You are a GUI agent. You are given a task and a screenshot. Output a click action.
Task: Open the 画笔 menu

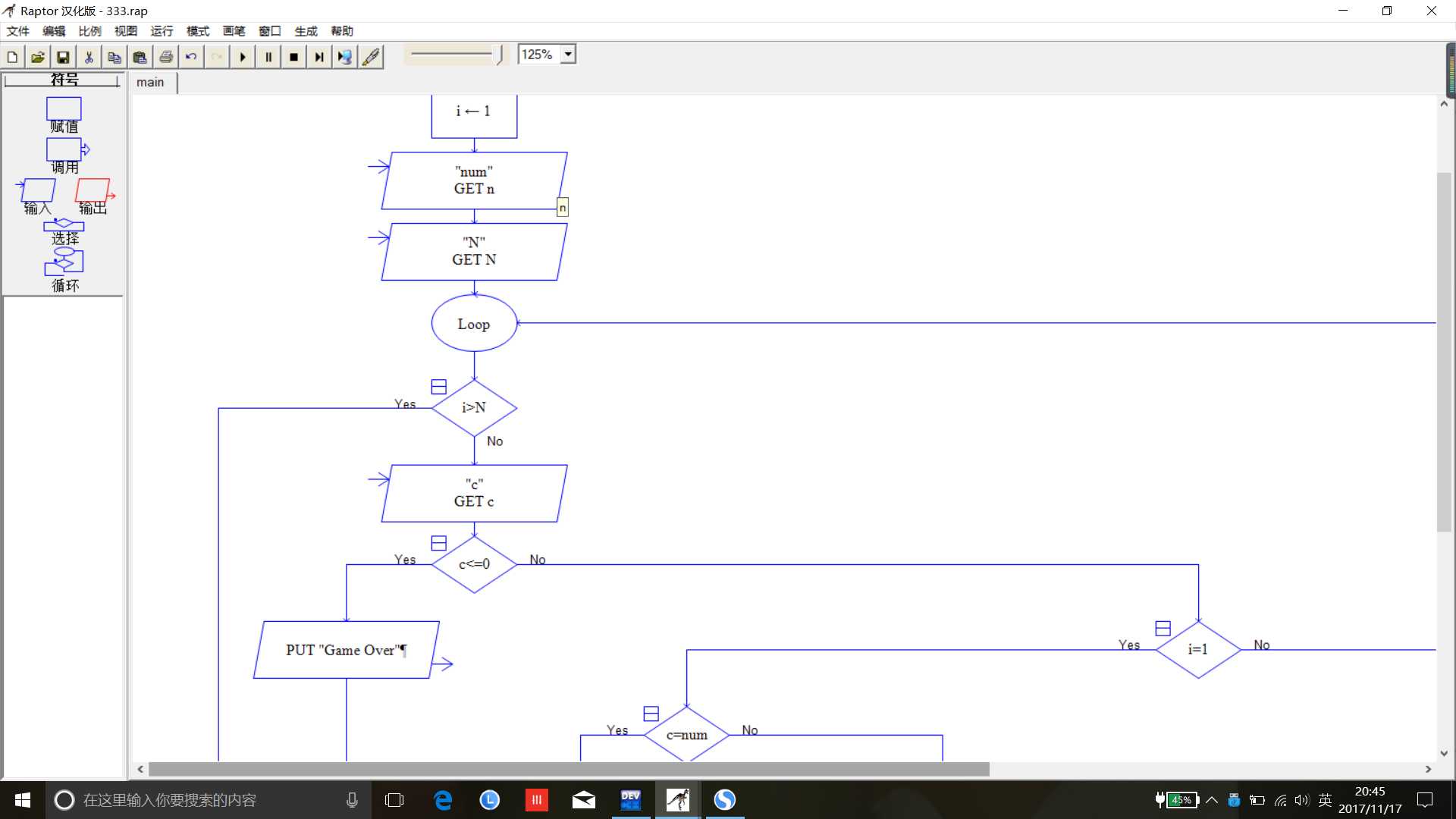tap(234, 31)
